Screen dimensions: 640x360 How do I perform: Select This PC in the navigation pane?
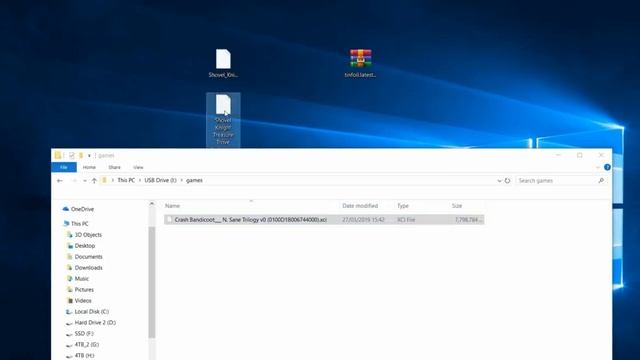coord(79,224)
